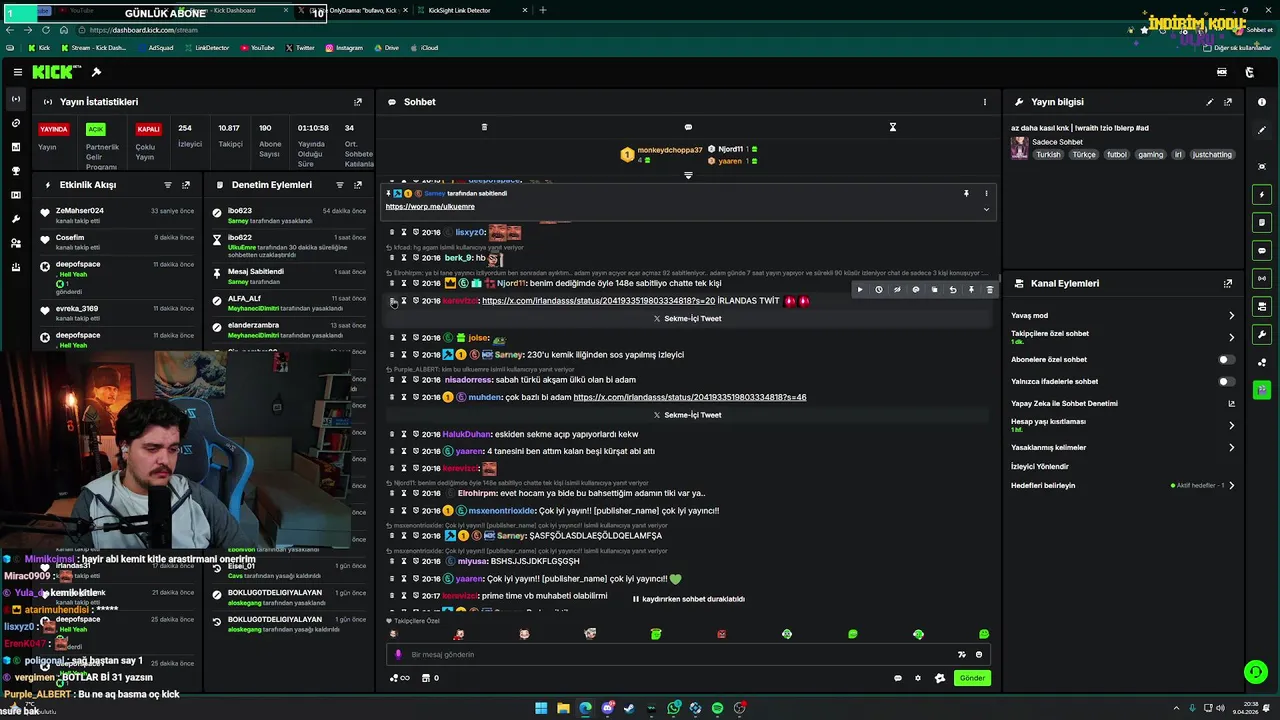This screenshot has height=720, width=1280.
Task: Open the link icon in left sidebar
Action: pyautogui.click(x=15, y=123)
